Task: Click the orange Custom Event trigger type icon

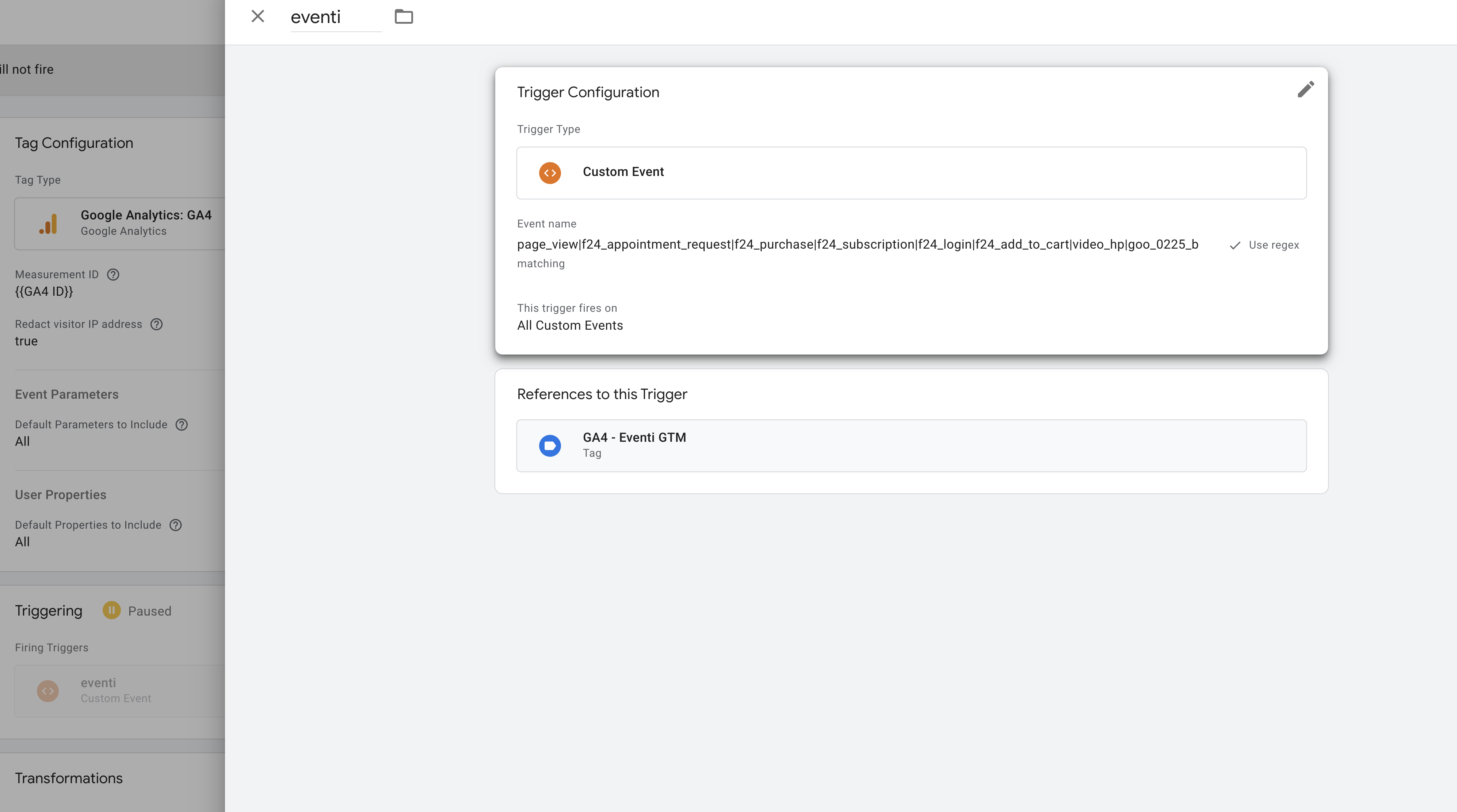Action: point(550,172)
